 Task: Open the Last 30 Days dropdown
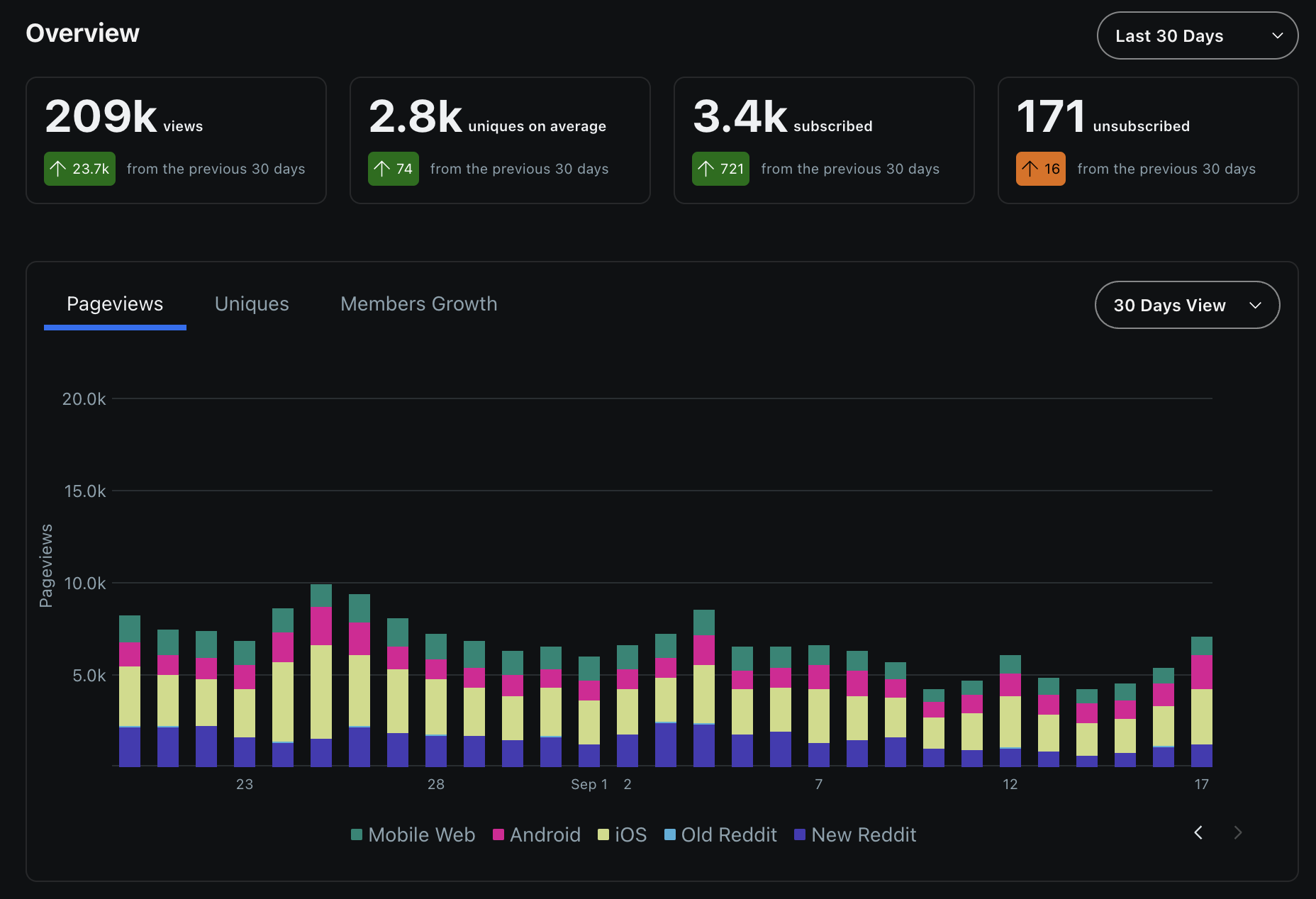(1197, 35)
